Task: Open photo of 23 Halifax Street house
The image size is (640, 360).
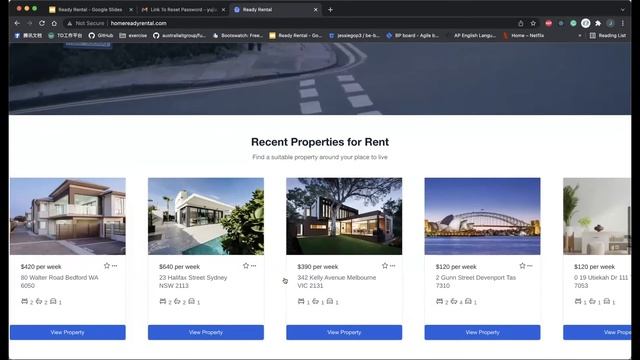Action: coord(206,216)
